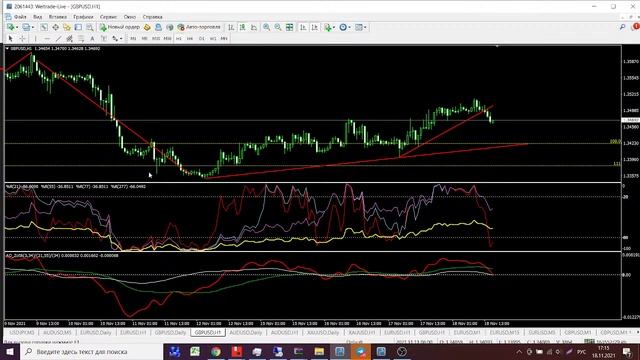The width and height of the screenshot is (640, 360).
Task: Switch timeframe to MN
Action: [x=224, y=38]
